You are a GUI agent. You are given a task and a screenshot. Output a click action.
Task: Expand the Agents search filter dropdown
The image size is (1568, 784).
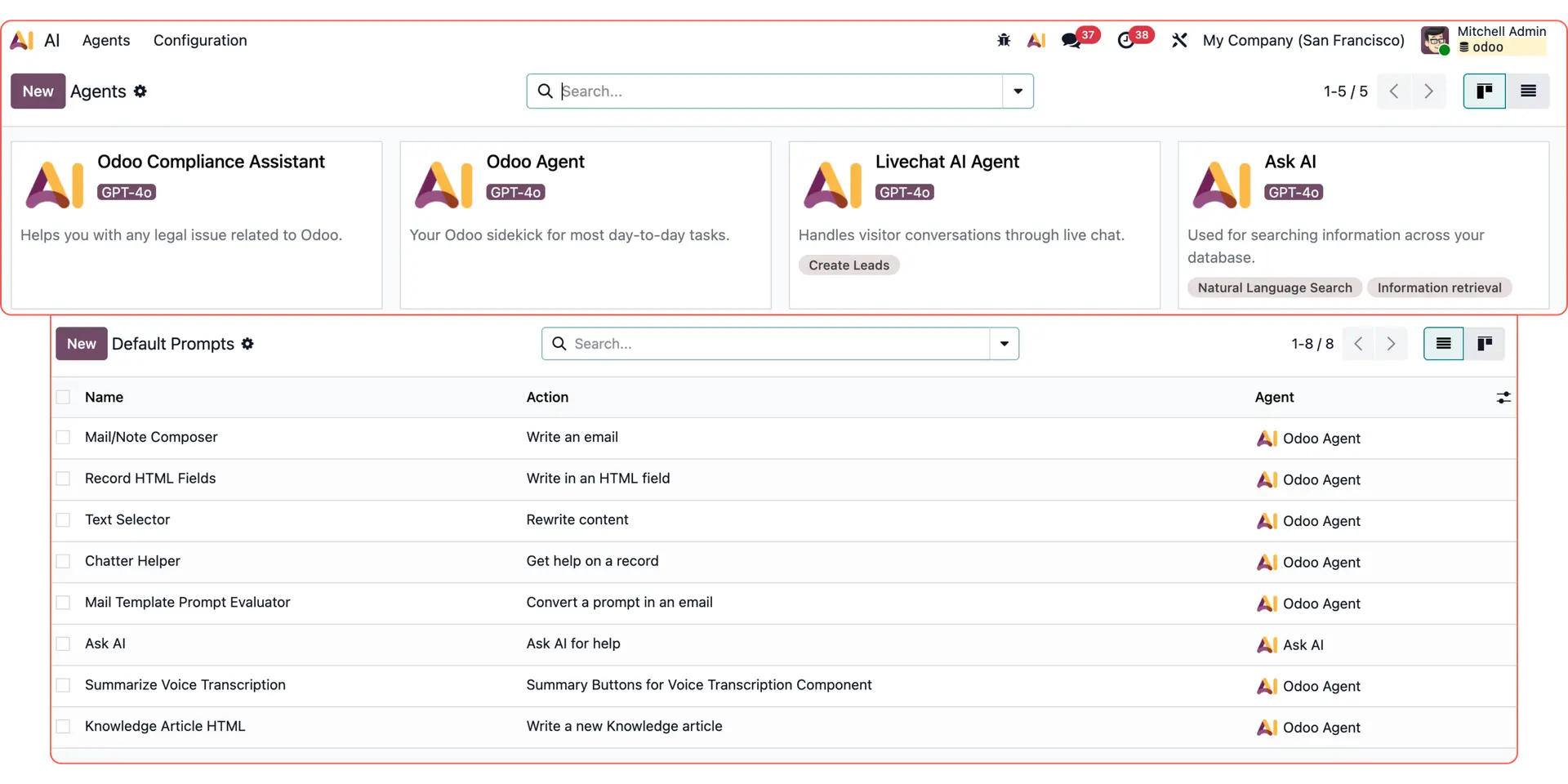click(1018, 91)
